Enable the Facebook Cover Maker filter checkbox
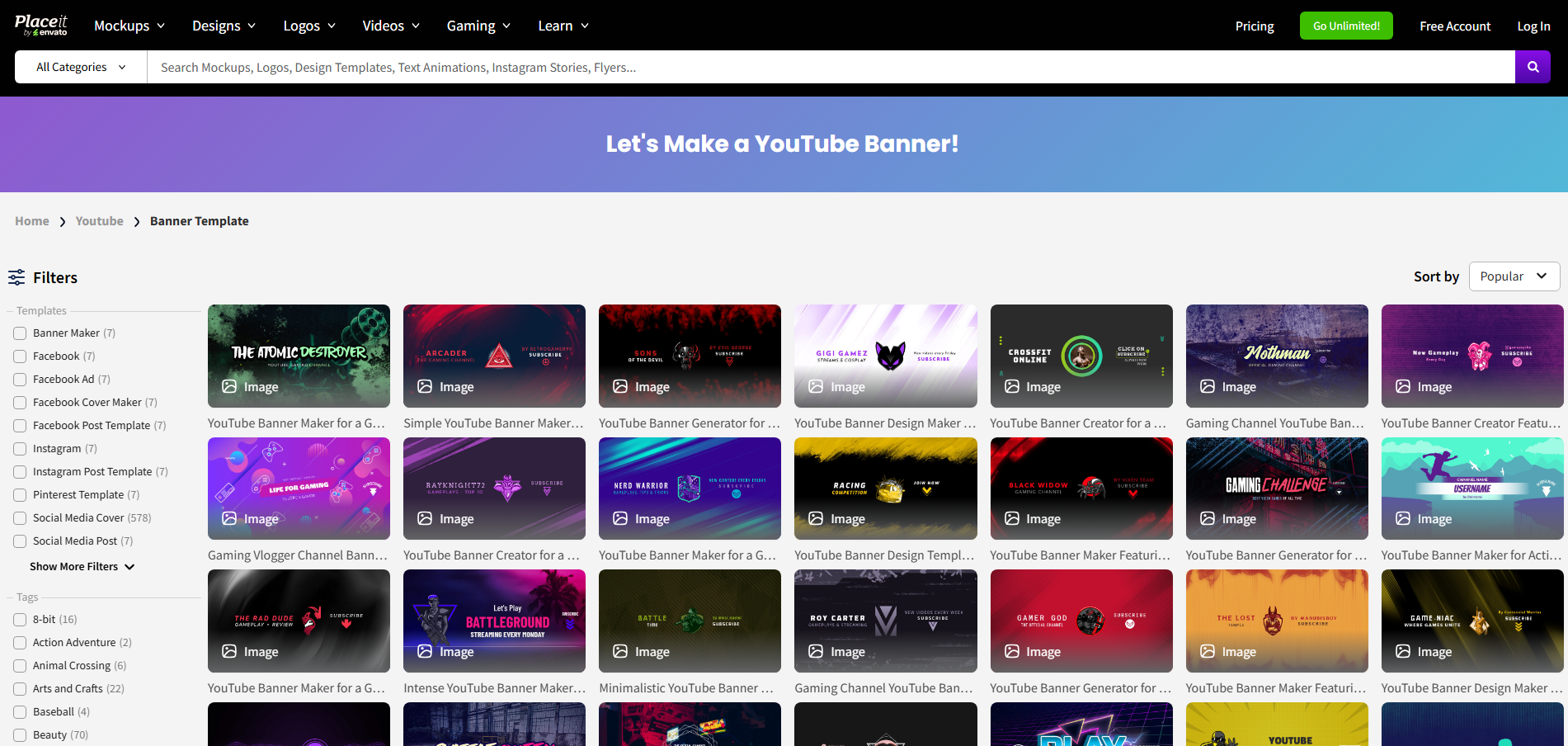 [x=20, y=402]
